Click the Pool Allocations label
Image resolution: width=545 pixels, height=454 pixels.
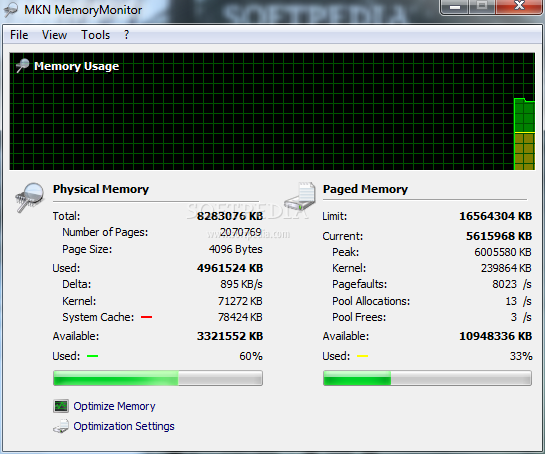tap(371, 301)
